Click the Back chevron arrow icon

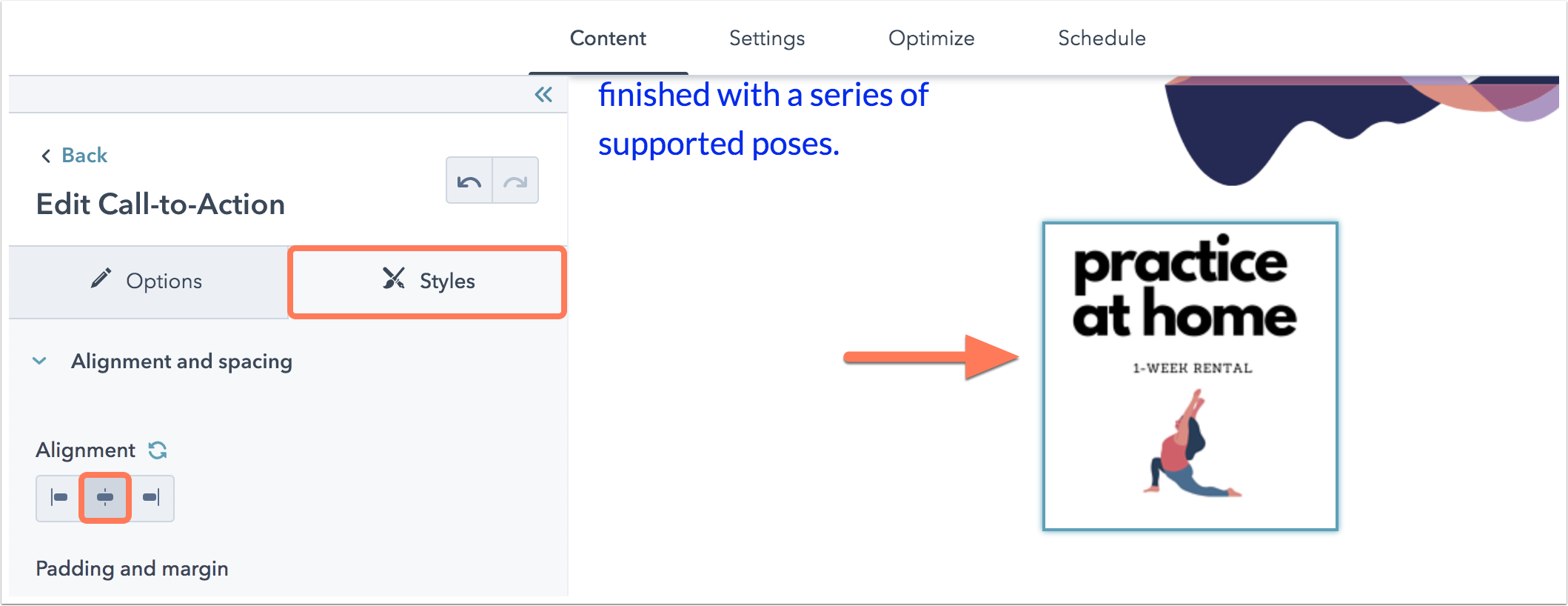(x=46, y=156)
